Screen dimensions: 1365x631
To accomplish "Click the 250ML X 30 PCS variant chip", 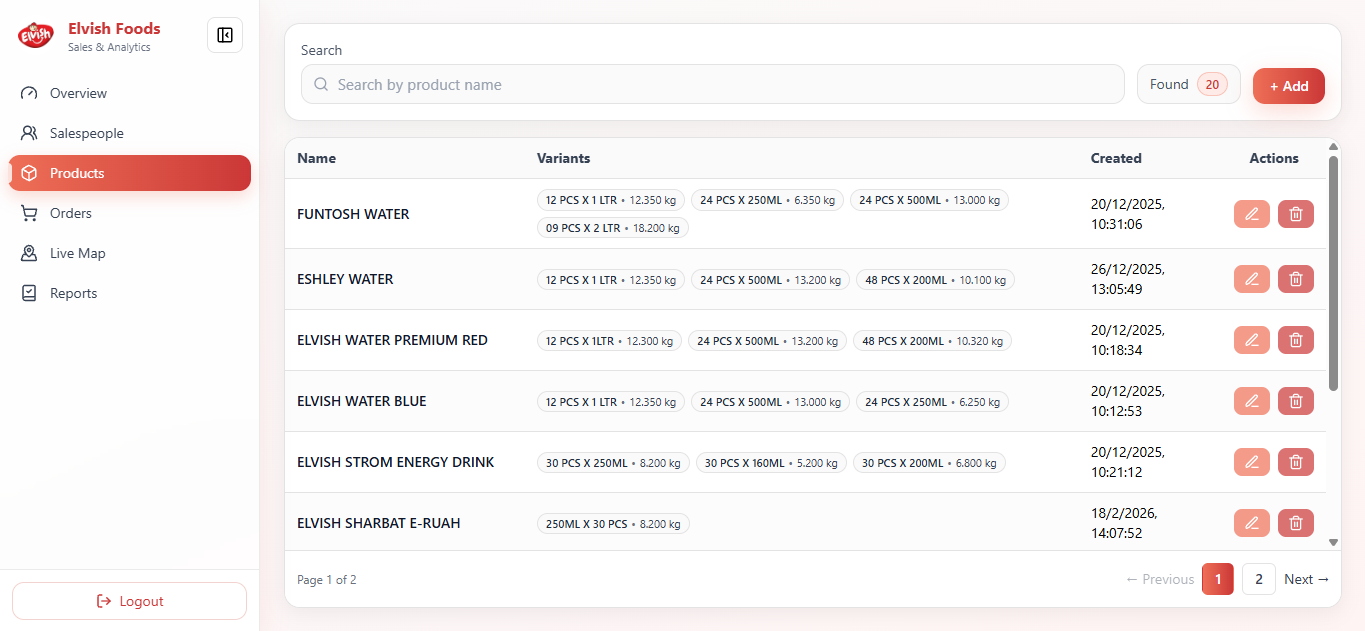I will pyautogui.click(x=613, y=524).
